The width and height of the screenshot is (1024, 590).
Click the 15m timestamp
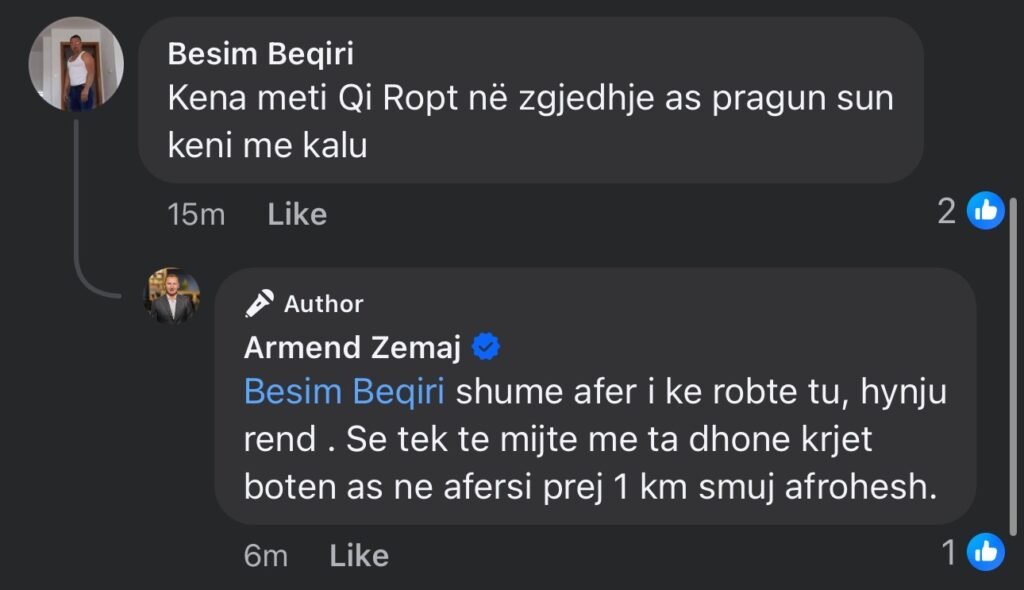pos(197,214)
